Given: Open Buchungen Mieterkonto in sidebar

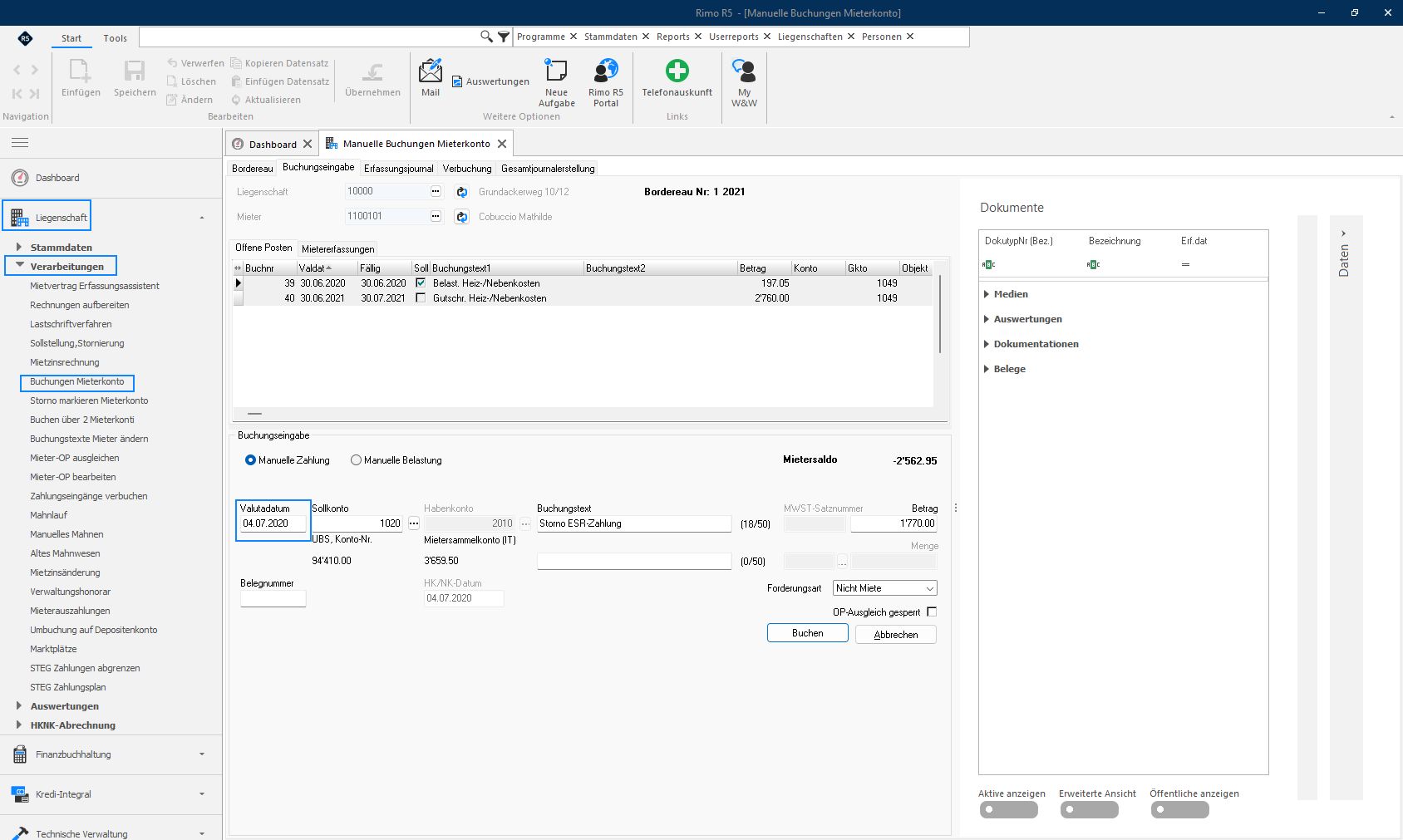Looking at the screenshot, I should [x=77, y=382].
